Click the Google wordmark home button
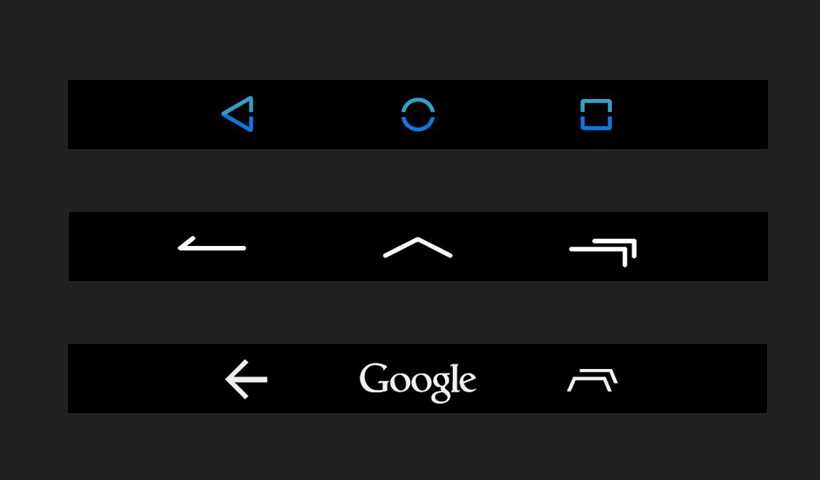 tap(418, 382)
